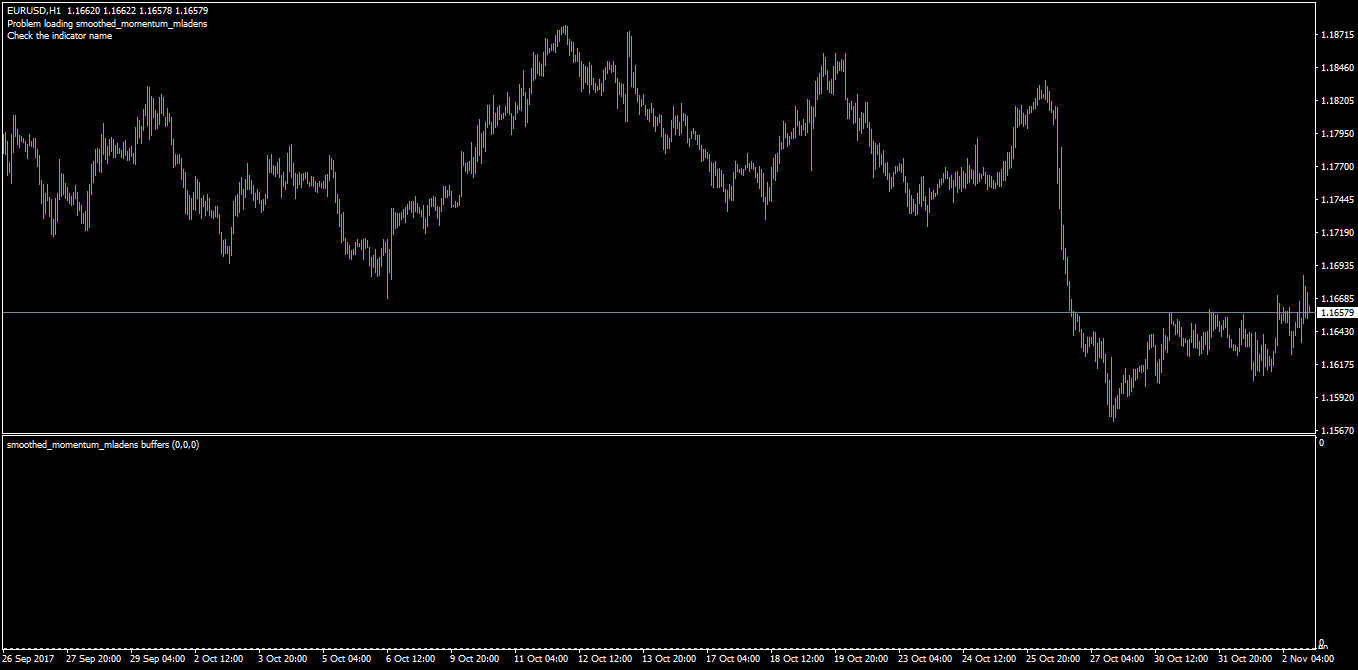The height and width of the screenshot is (670, 1358).
Task: Click the 1.17700 price scale label
Action: coord(1337,167)
